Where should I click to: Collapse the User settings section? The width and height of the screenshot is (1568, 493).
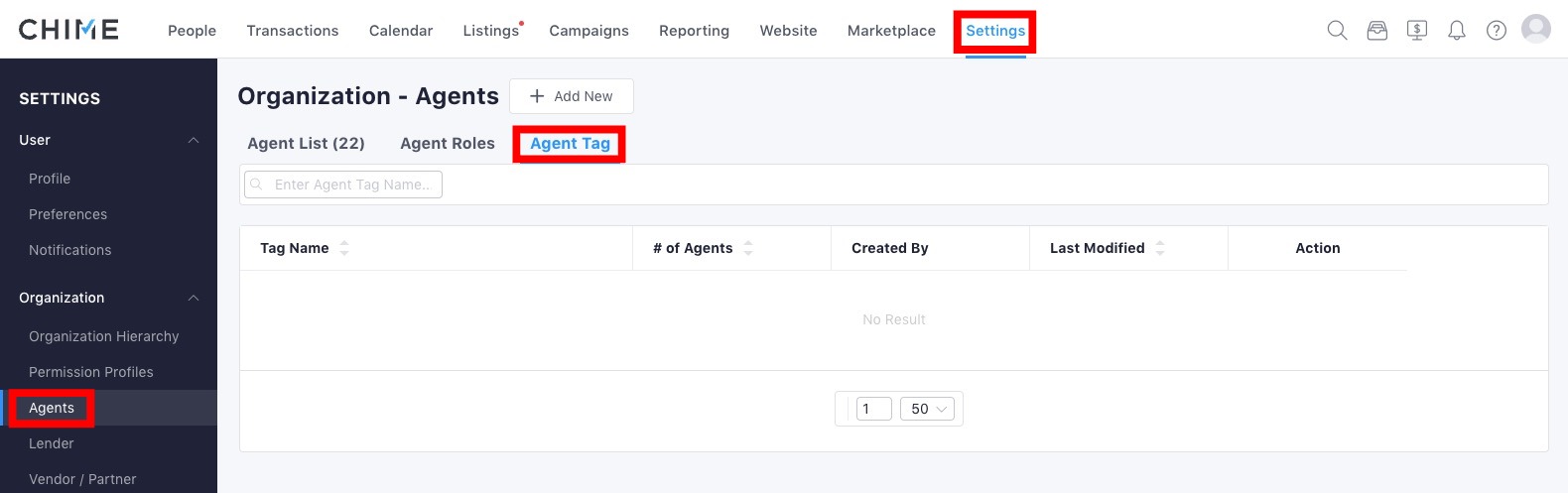[194, 140]
